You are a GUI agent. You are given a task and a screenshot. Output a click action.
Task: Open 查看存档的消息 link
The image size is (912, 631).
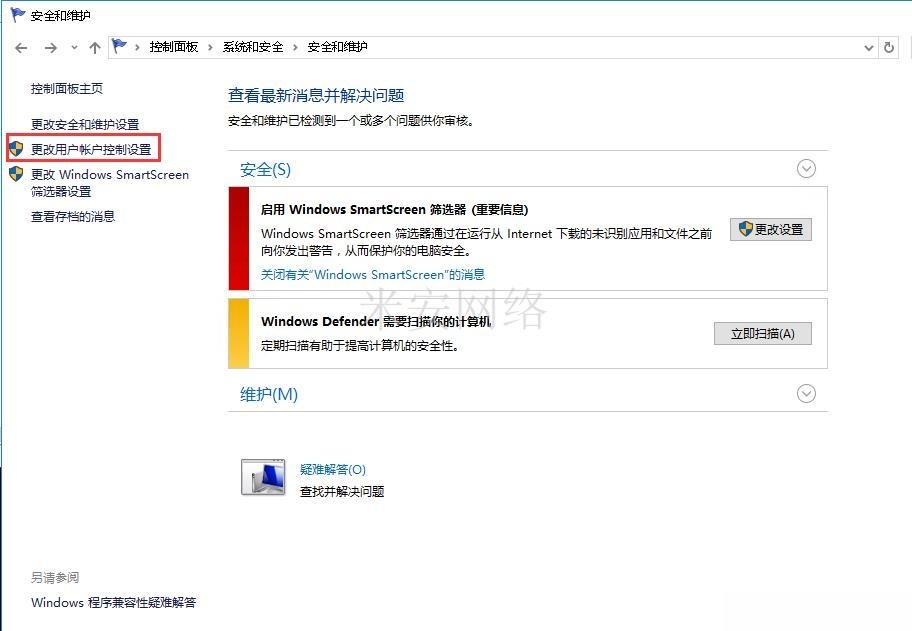point(73,216)
